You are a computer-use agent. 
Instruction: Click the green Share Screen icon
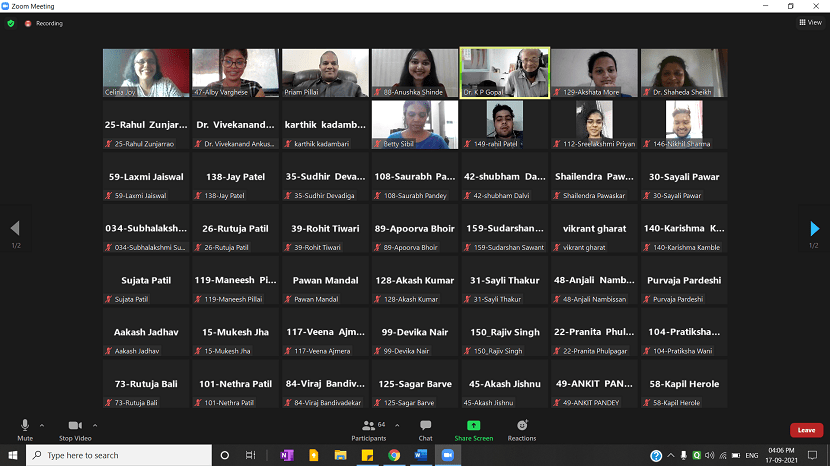tap(473, 426)
